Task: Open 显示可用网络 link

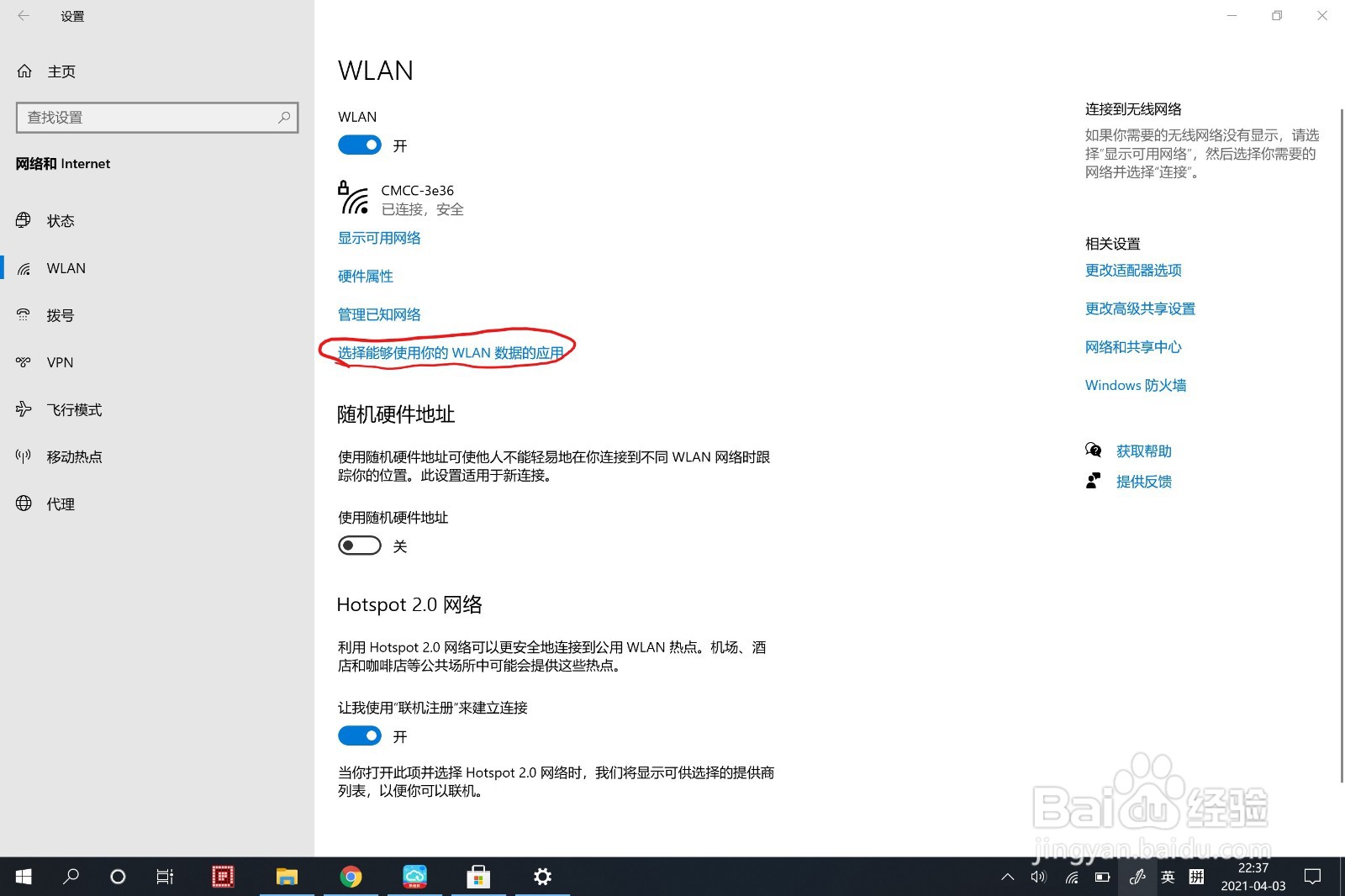Action: click(379, 238)
